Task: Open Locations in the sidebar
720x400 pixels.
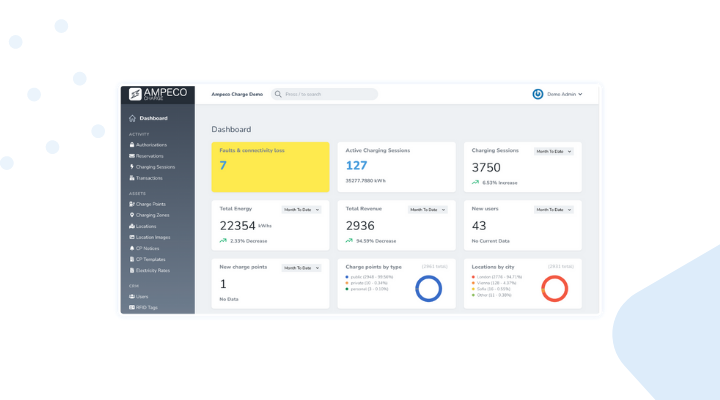Action: click(x=146, y=226)
